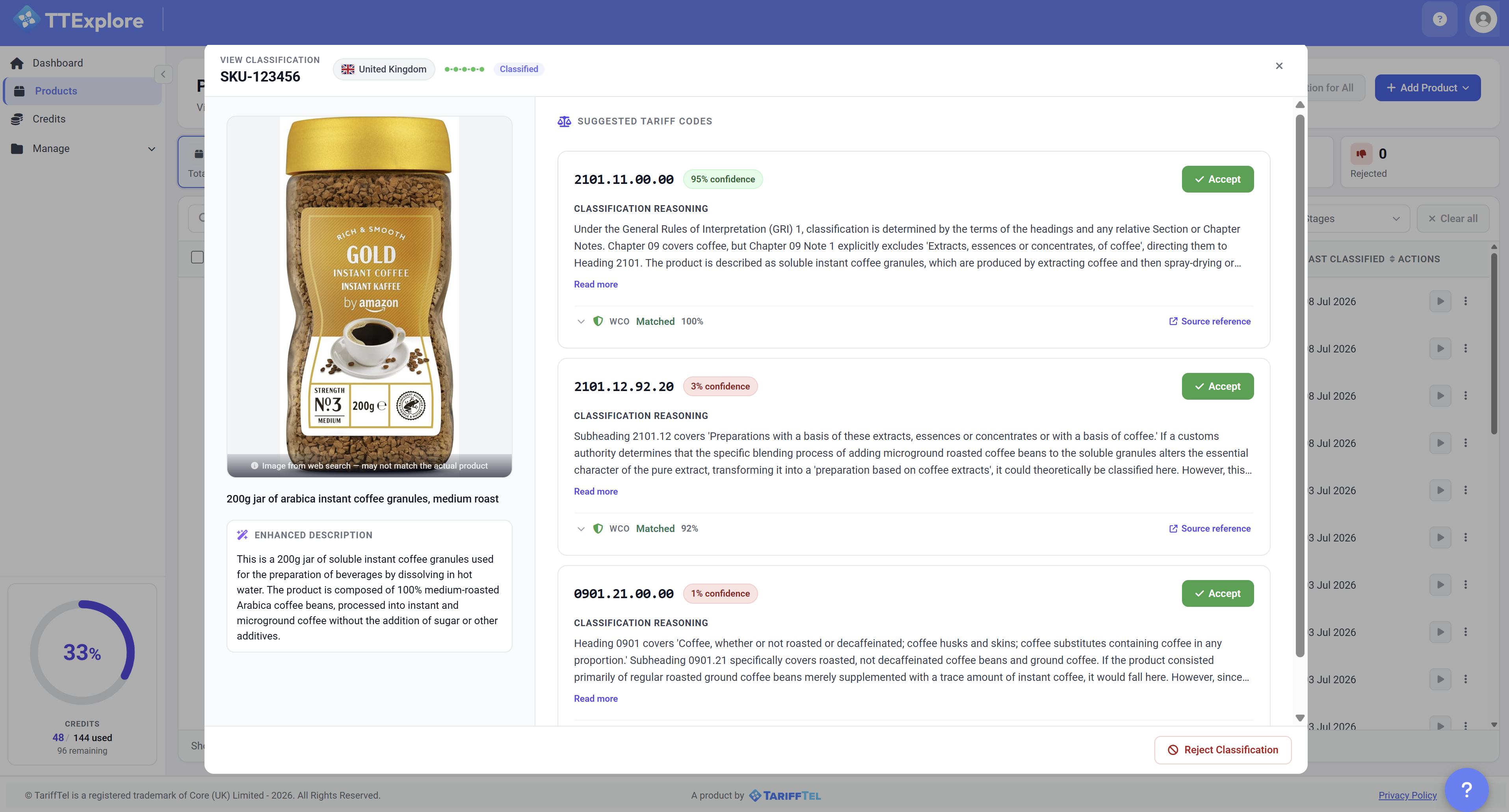The image size is (1509, 812).
Task: Accept tariff code 2101.11.00.00
Action: click(x=1217, y=179)
